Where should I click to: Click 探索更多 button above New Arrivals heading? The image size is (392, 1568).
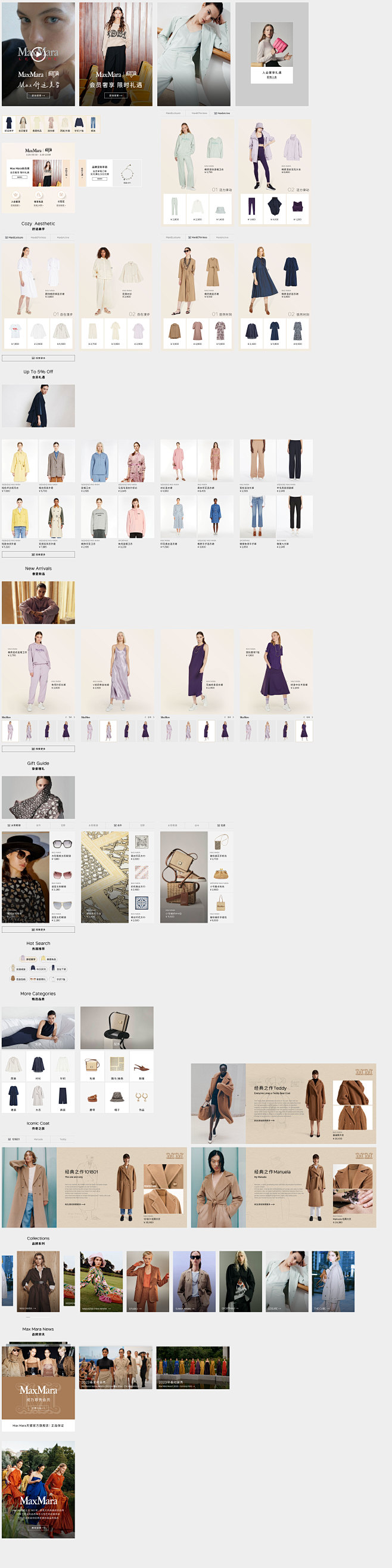(x=38, y=555)
